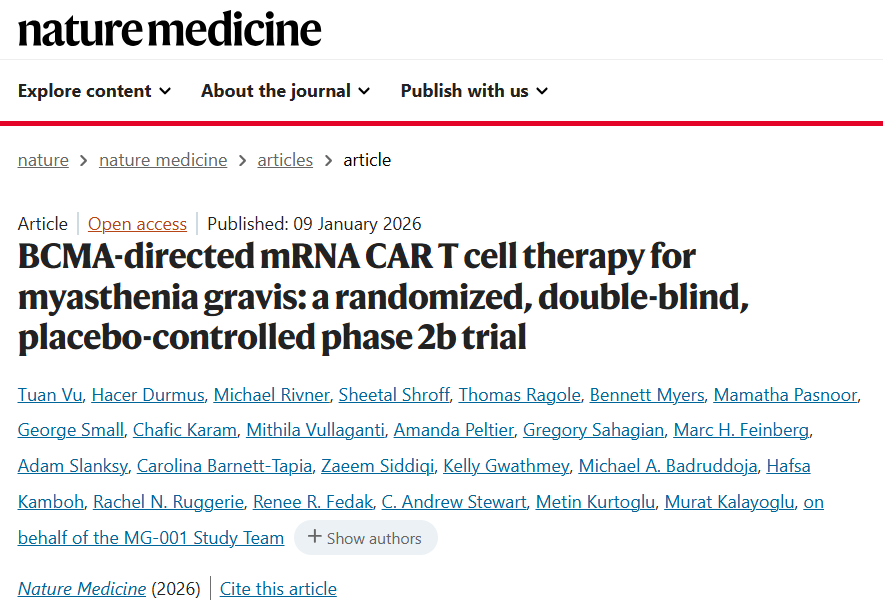Screen dimensions: 883x600
Task: Select author Sheetal Shroff
Action: click(394, 395)
